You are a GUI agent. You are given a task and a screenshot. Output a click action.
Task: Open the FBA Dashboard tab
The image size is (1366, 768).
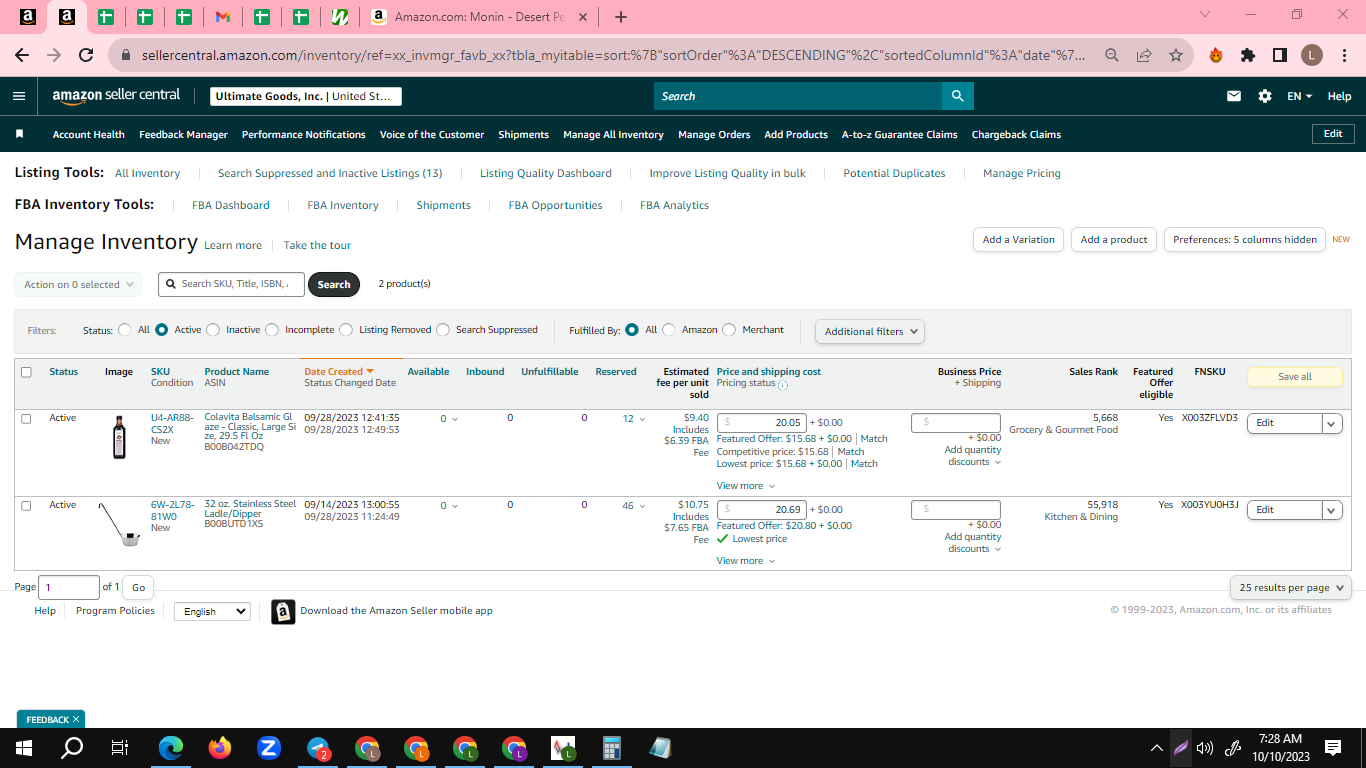click(x=231, y=205)
